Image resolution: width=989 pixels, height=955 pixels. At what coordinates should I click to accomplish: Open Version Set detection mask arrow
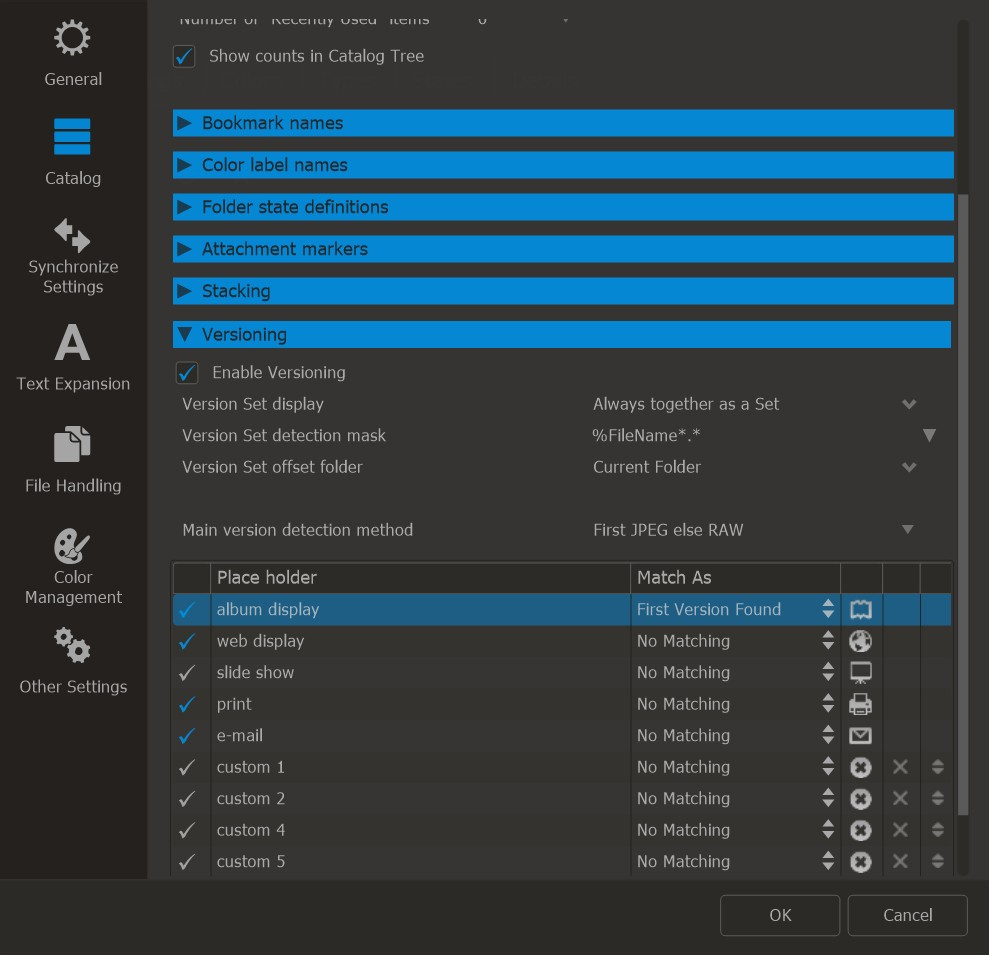coord(928,435)
